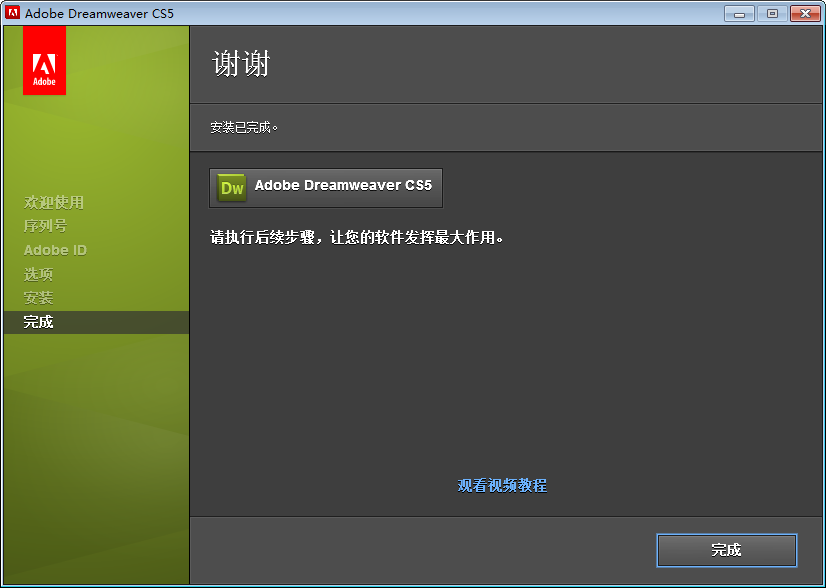
Task: Close the Adobe Dreamweaver CS5 installer
Action: point(805,14)
